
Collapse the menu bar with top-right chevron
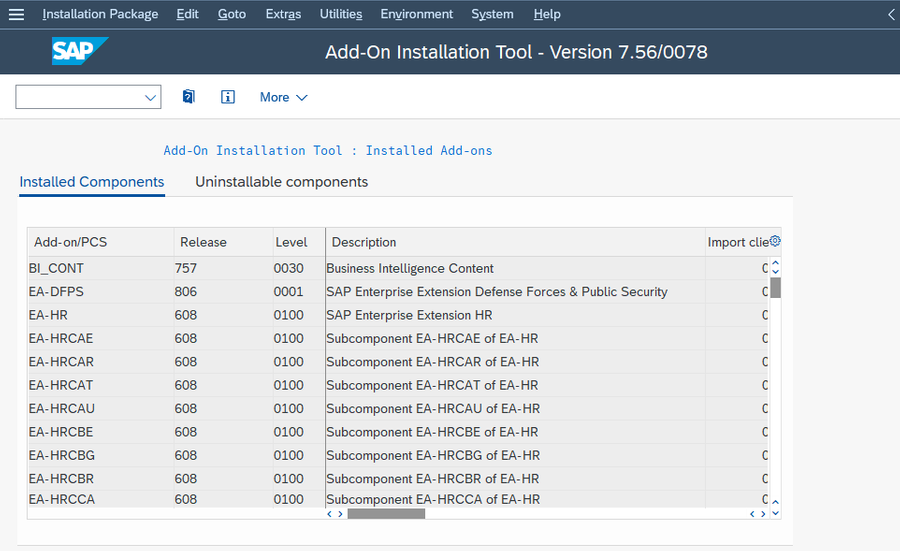891,14
